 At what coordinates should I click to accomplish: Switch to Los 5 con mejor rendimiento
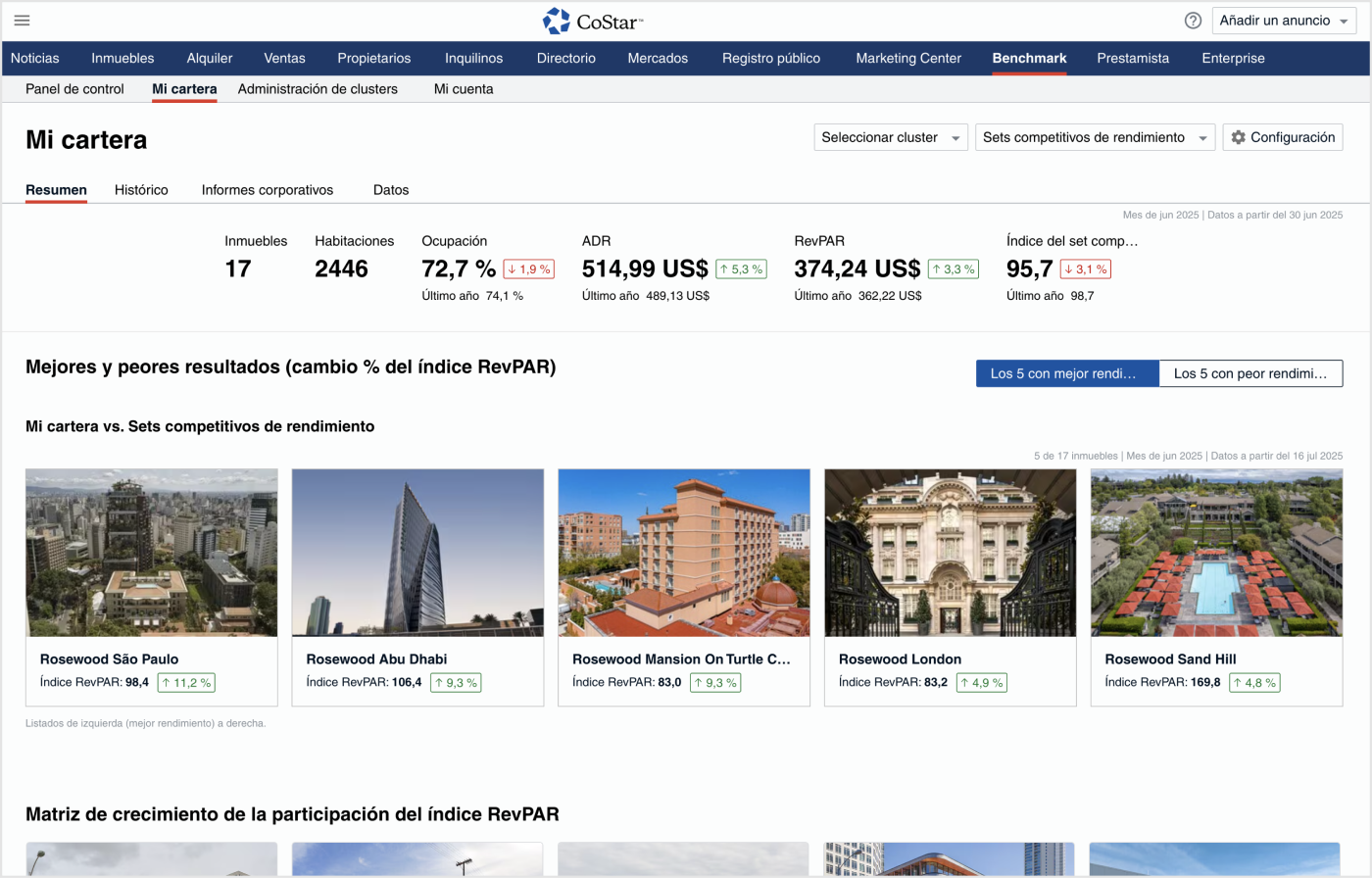click(1066, 373)
